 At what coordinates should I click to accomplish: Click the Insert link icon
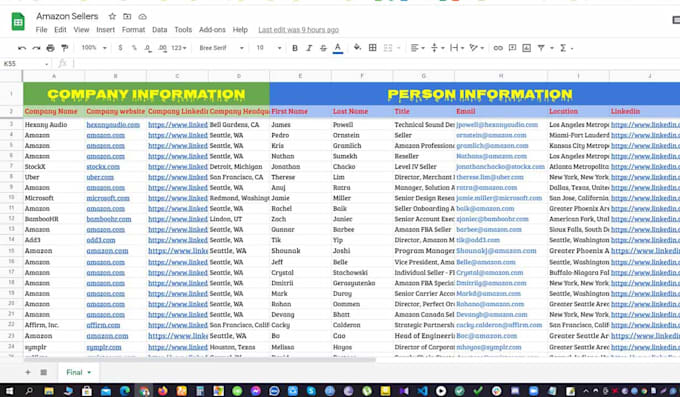pyautogui.click(x=498, y=48)
